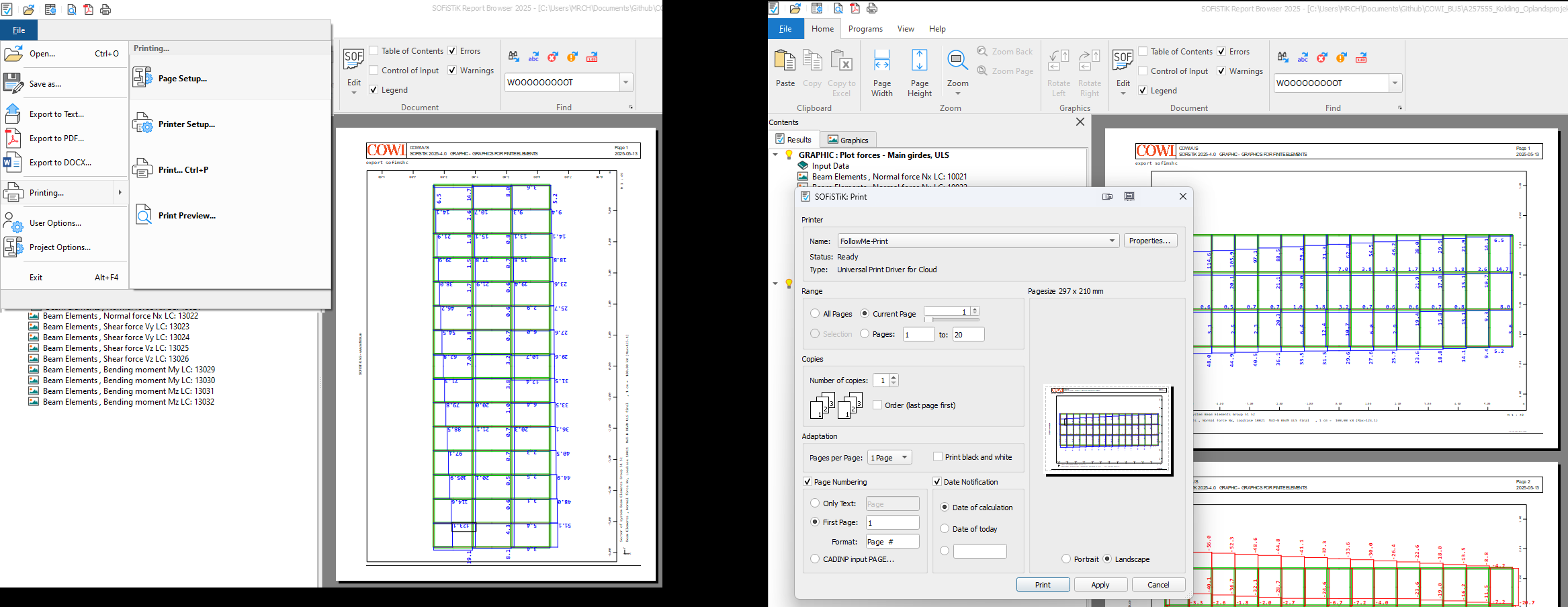The width and height of the screenshot is (1568, 607).
Task: Click the PDF icon in right window's quick access bar
Action: 855,9
